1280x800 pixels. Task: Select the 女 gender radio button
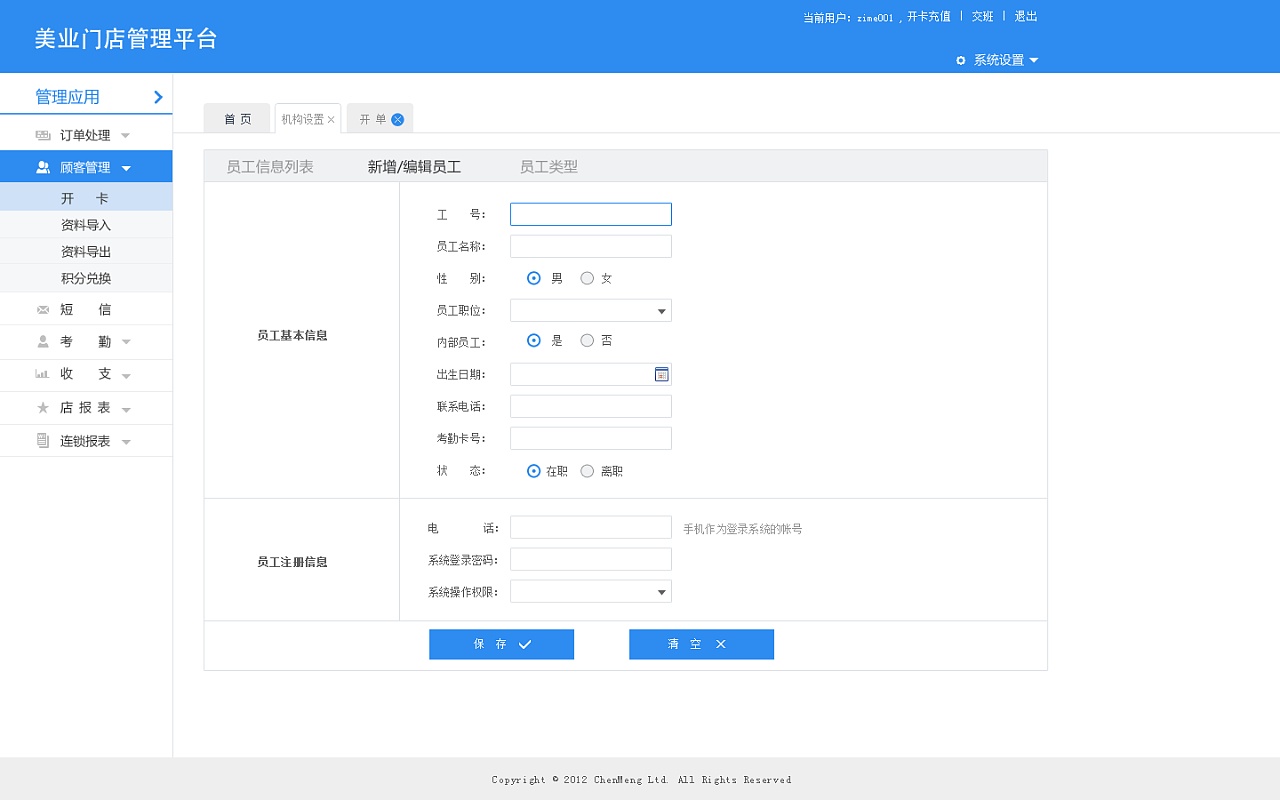(x=588, y=278)
